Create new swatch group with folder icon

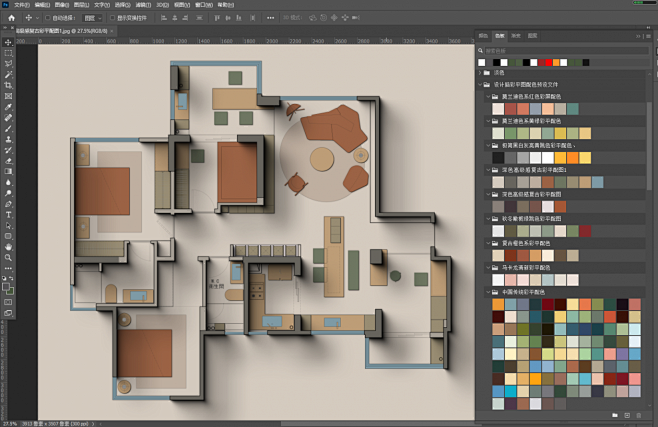pos(615,415)
